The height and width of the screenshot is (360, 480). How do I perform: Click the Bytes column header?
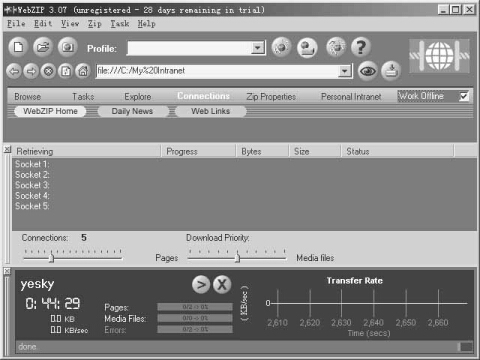tap(262, 151)
